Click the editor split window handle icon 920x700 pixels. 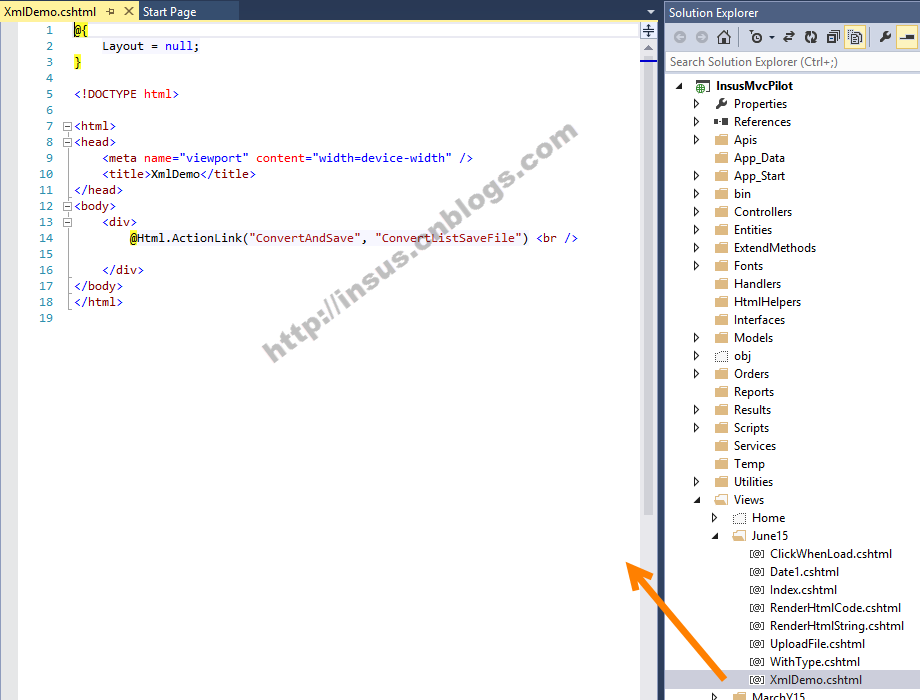[x=648, y=31]
